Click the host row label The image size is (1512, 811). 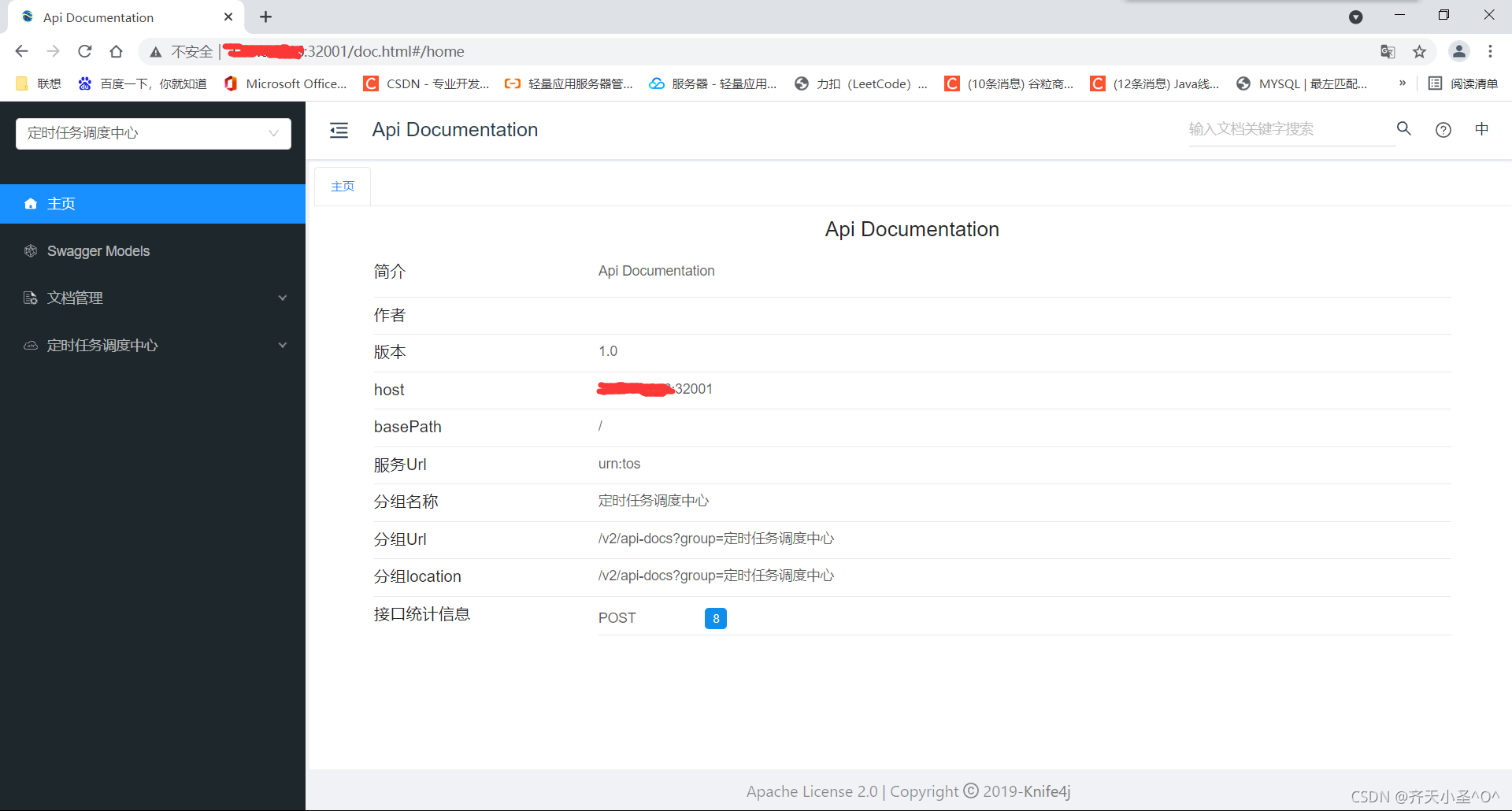[x=389, y=390]
